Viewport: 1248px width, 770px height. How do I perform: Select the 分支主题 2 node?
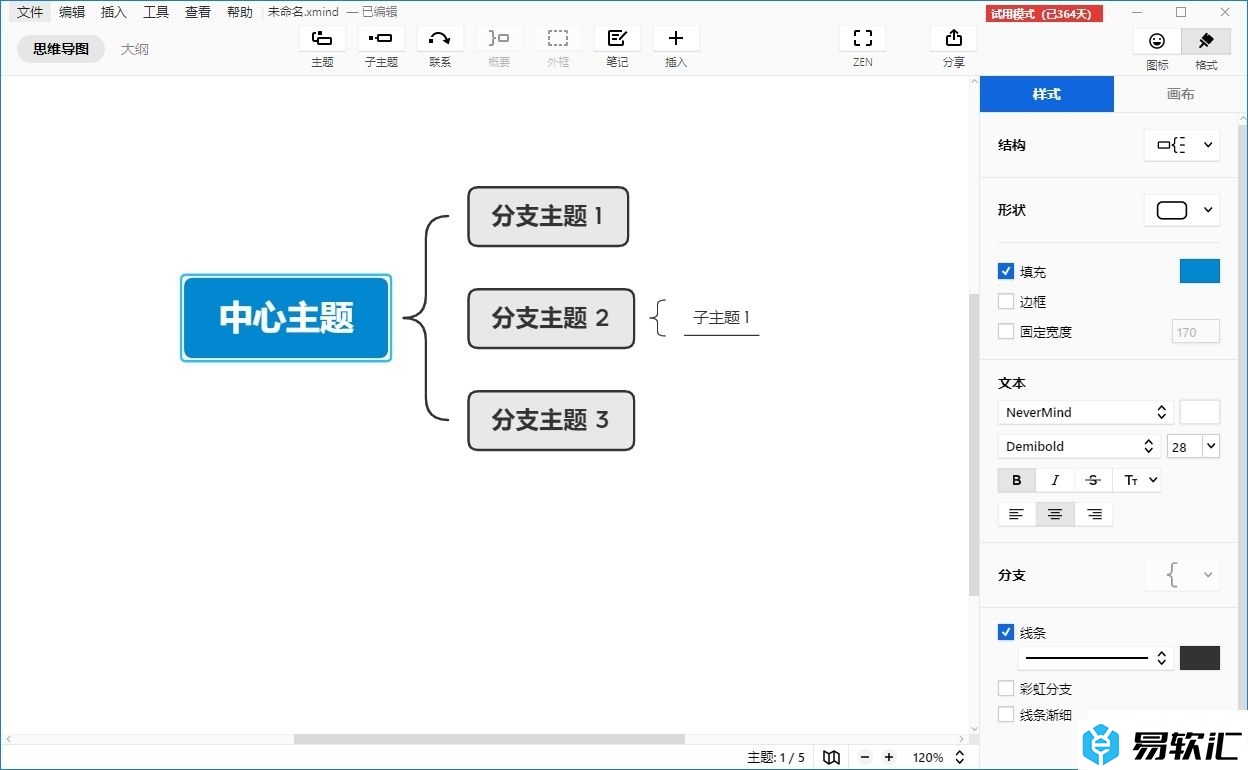[551, 318]
